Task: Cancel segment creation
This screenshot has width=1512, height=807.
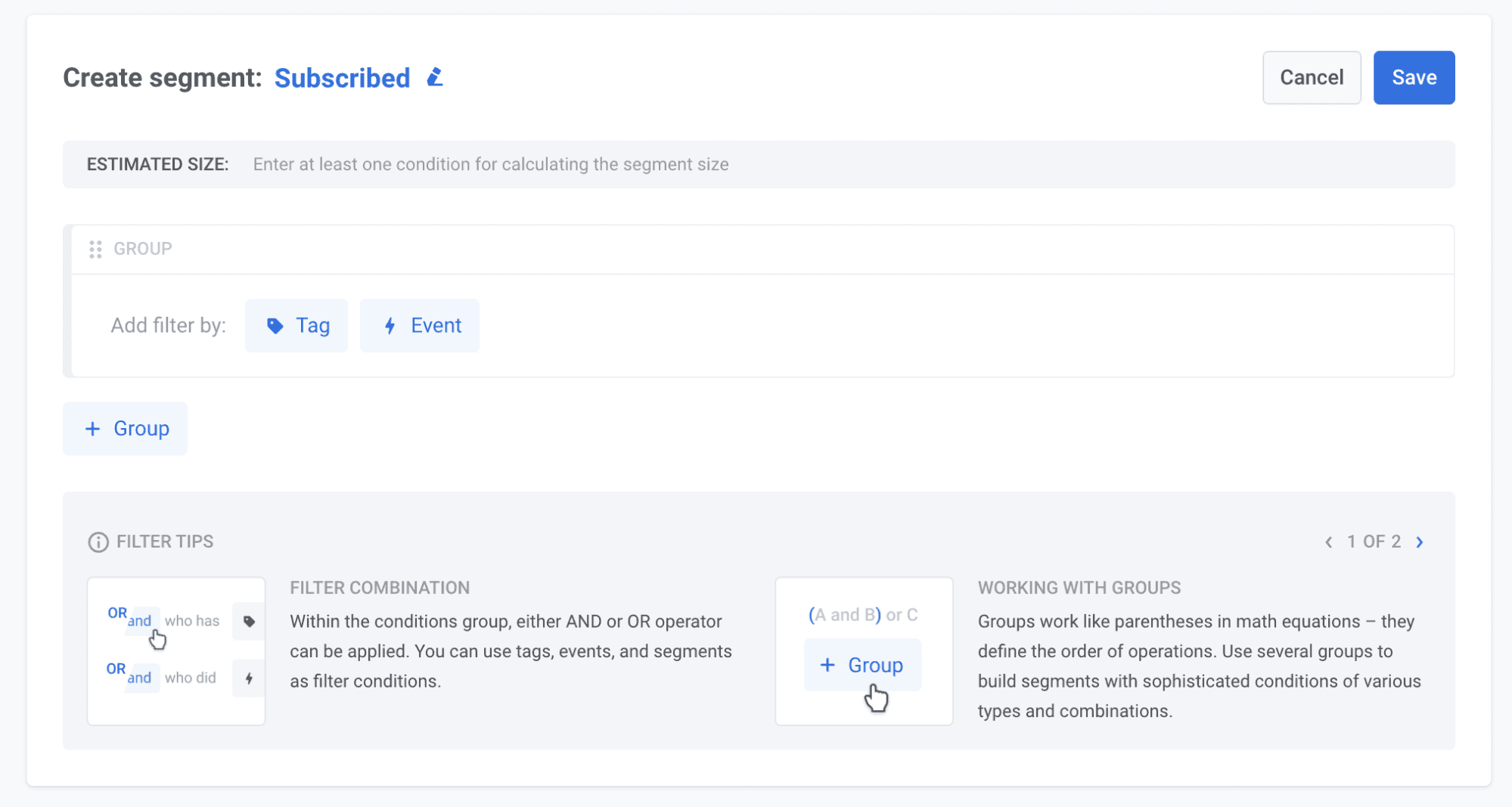Action: [x=1311, y=77]
